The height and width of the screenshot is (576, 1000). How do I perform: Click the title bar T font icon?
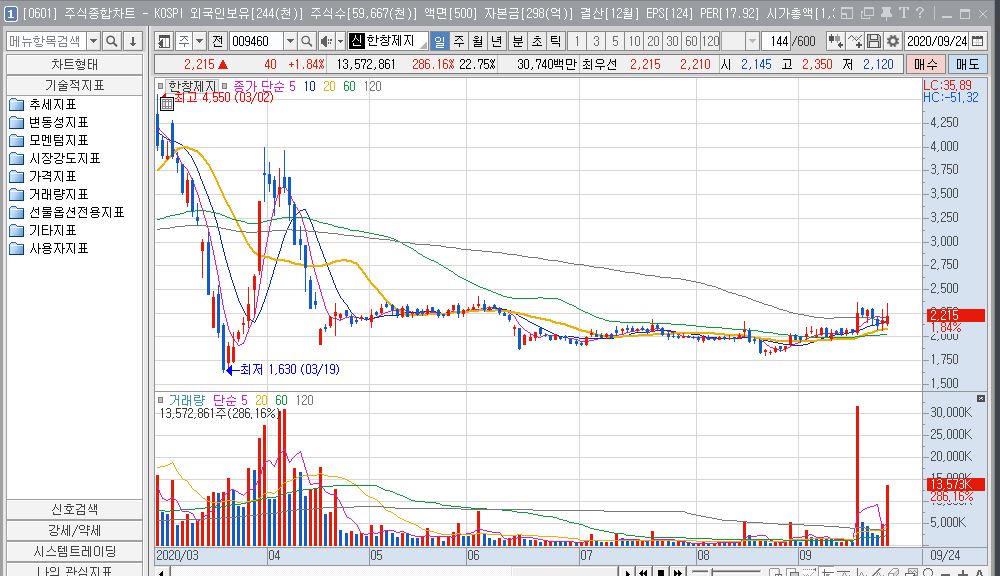904,13
